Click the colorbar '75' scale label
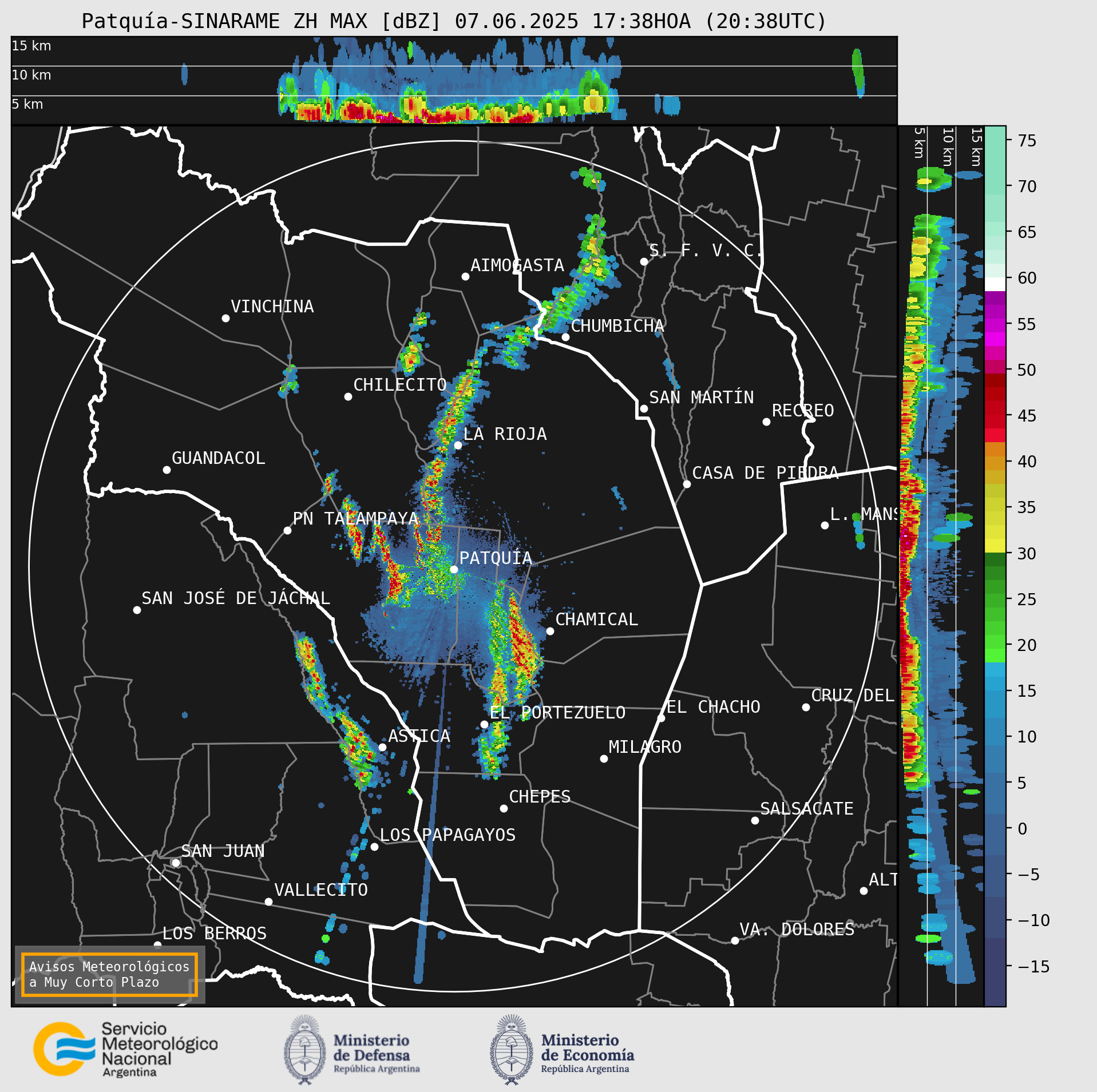Viewport: 1097px width, 1092px height. click(x=1027, y=141)
